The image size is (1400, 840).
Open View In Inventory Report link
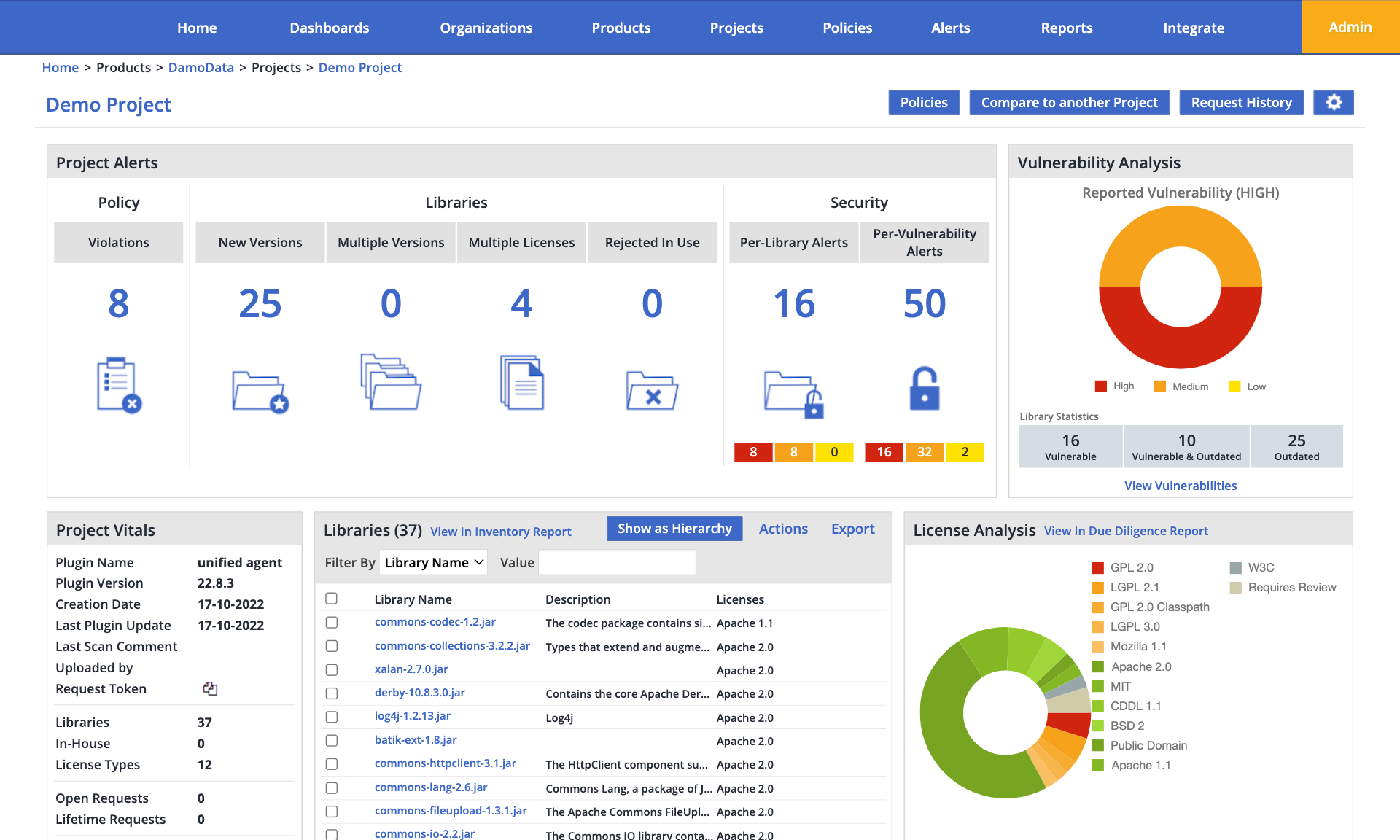pos(501,532)
